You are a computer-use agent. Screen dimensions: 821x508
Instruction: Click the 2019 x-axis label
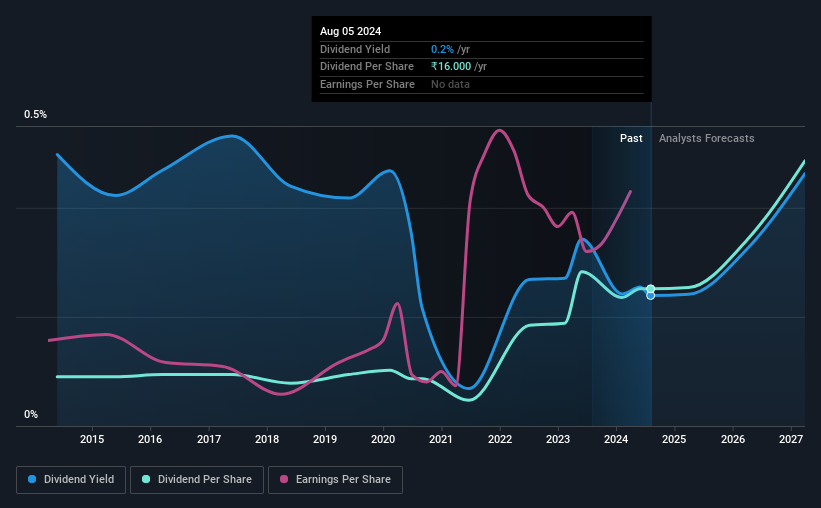coord(325,439)
